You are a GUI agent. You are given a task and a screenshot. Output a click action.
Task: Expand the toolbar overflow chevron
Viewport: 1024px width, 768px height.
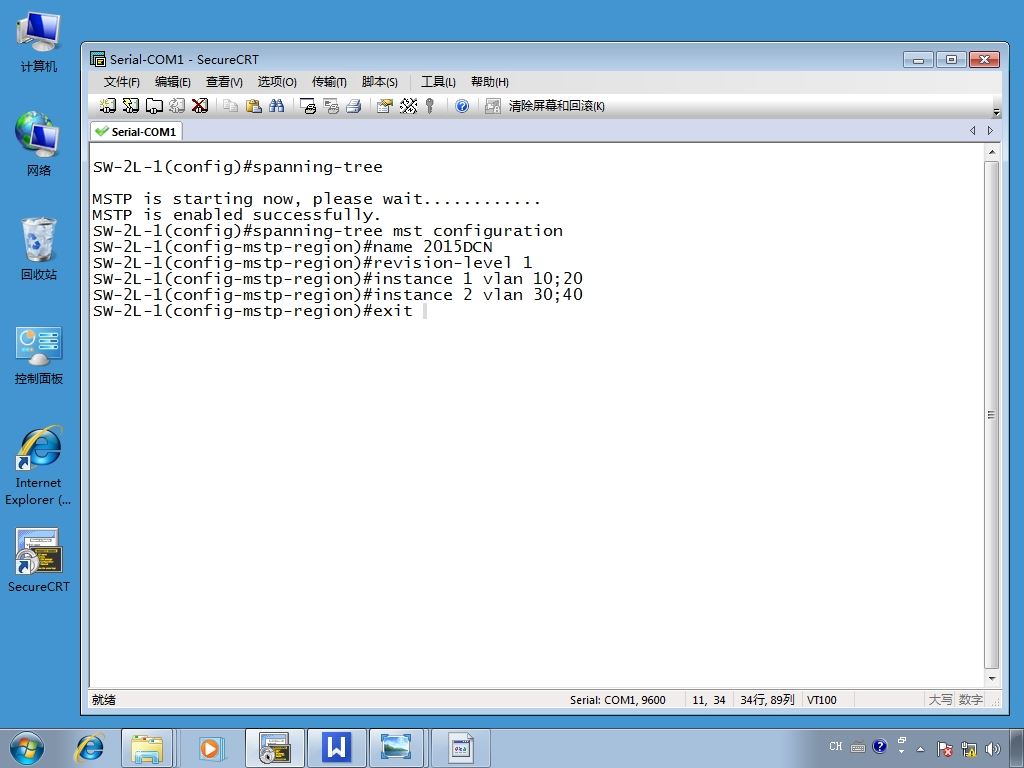click(x=996, y=111)
